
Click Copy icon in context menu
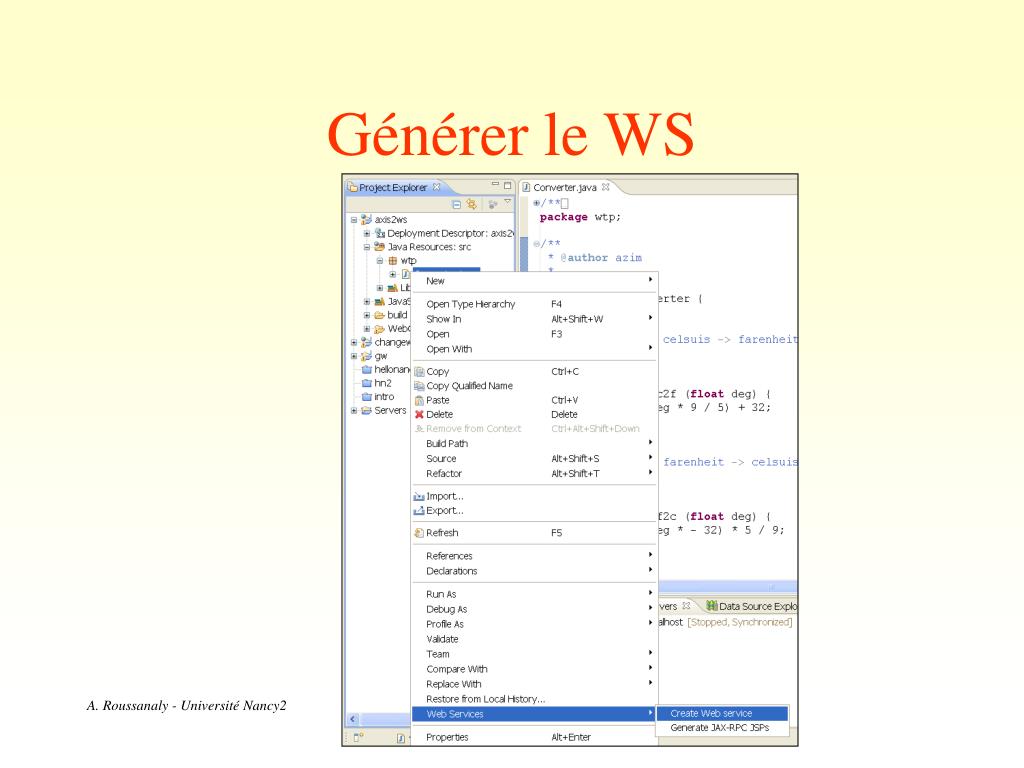[x=419, y=372]
